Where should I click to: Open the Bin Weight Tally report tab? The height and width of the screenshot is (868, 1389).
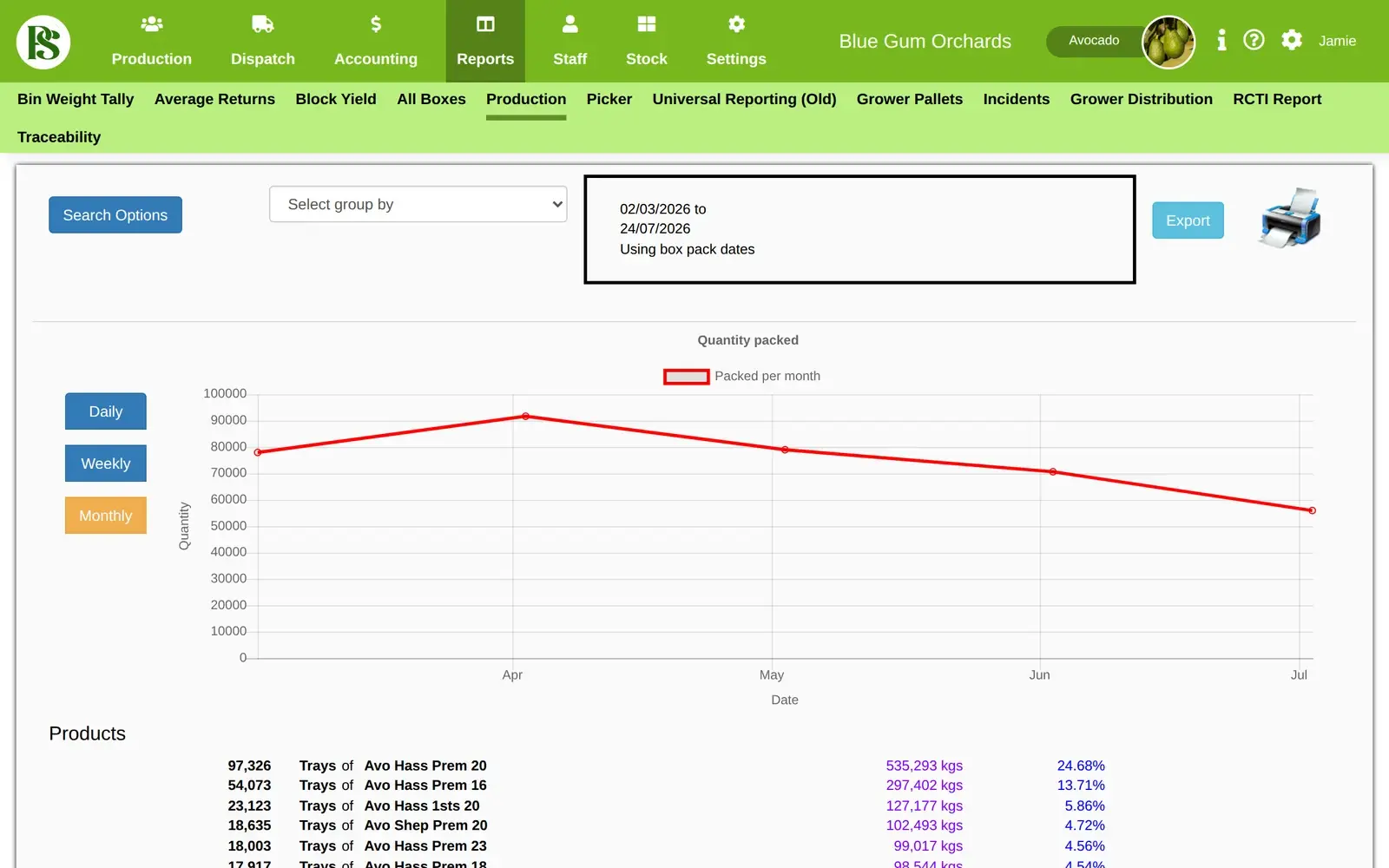tap(76, 99)
